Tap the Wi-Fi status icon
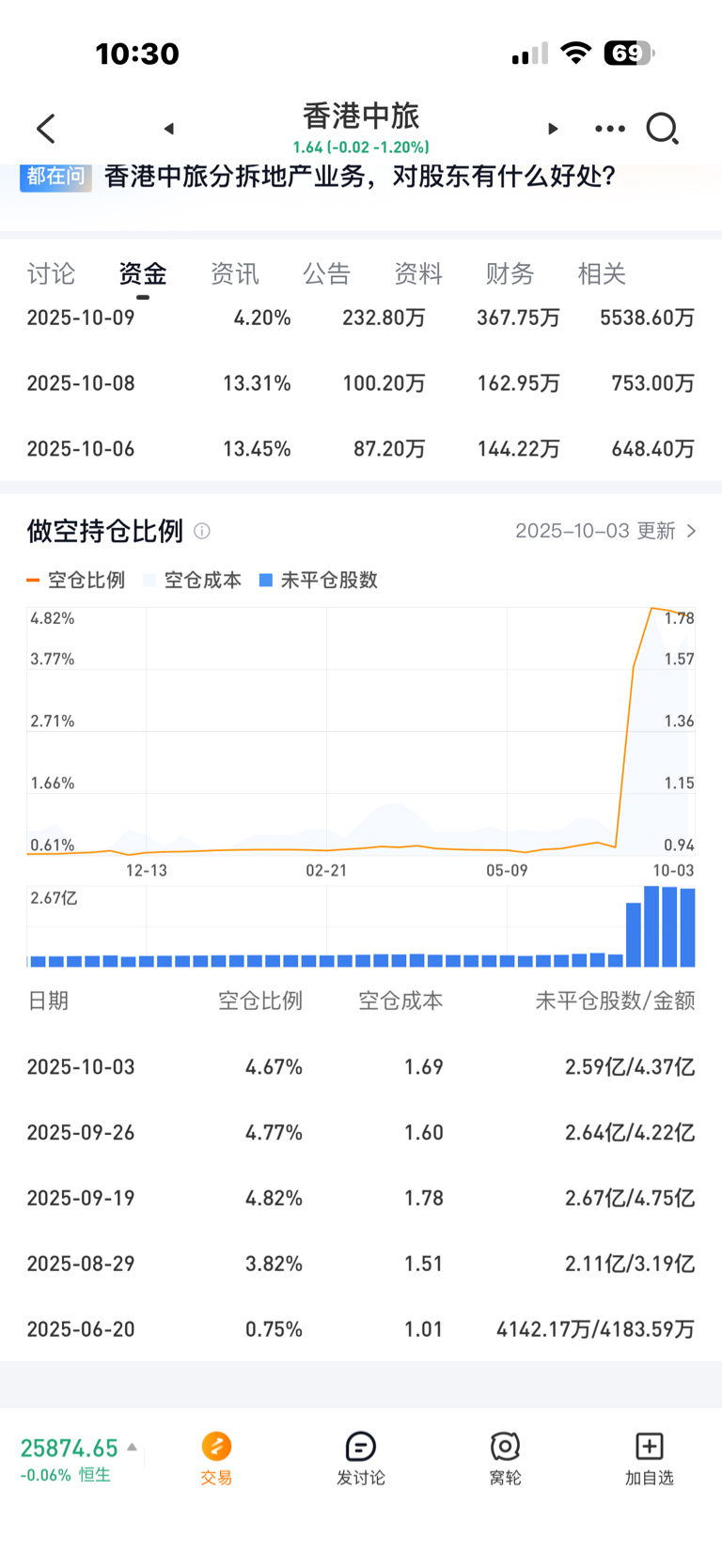Viewport: 722px width, 1568px height. tap(575, 53)
